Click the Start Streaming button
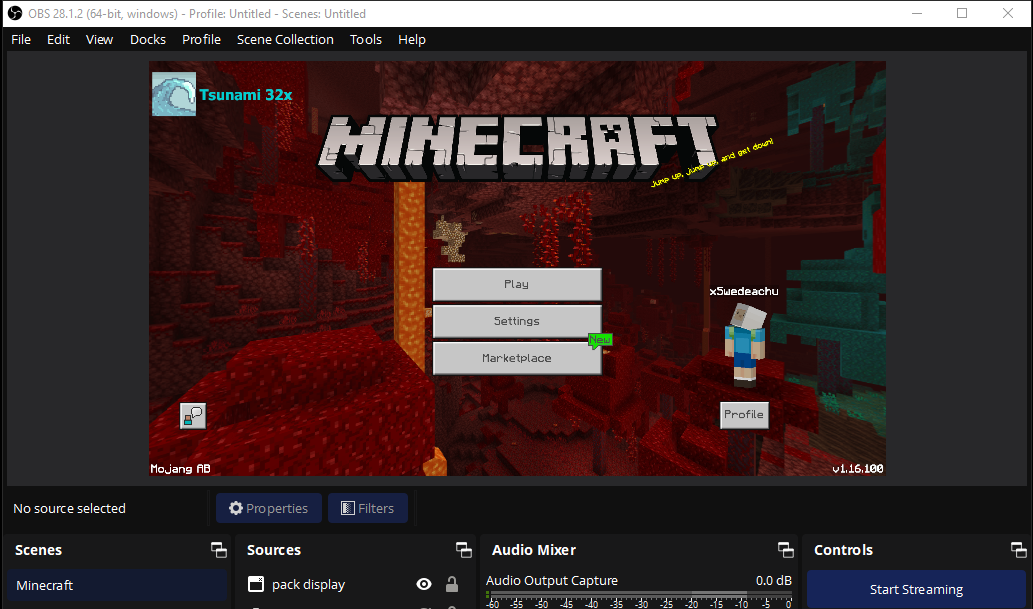 (x=915, y=589)
